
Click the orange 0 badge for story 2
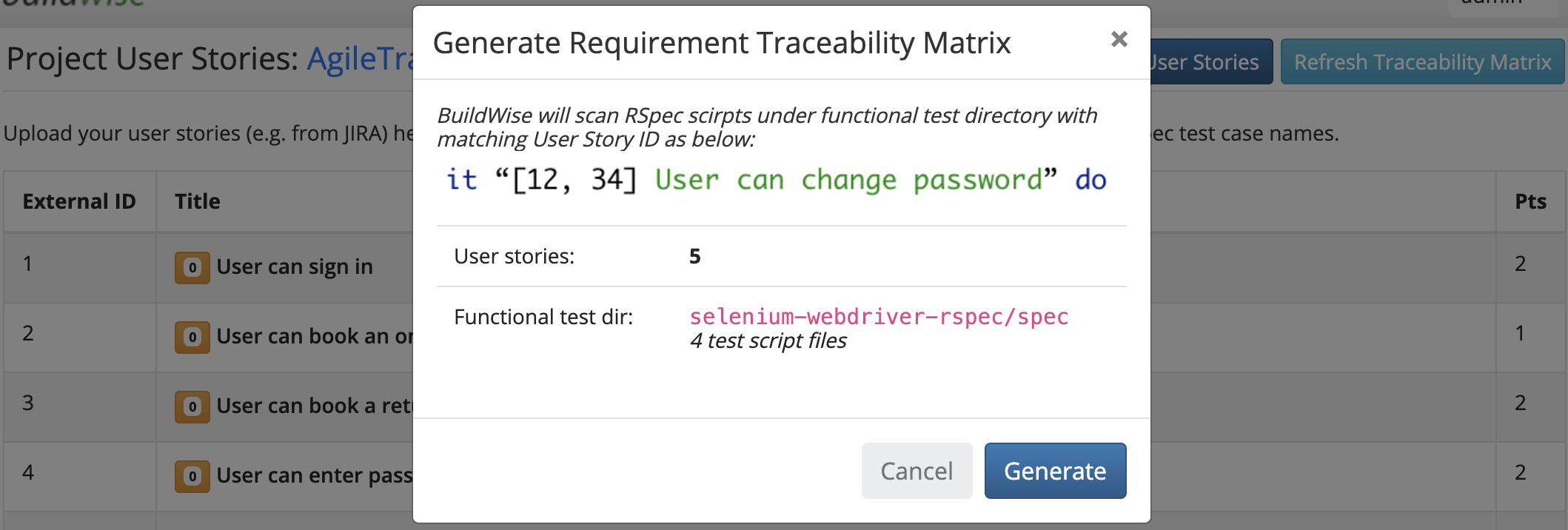(192, 337)
